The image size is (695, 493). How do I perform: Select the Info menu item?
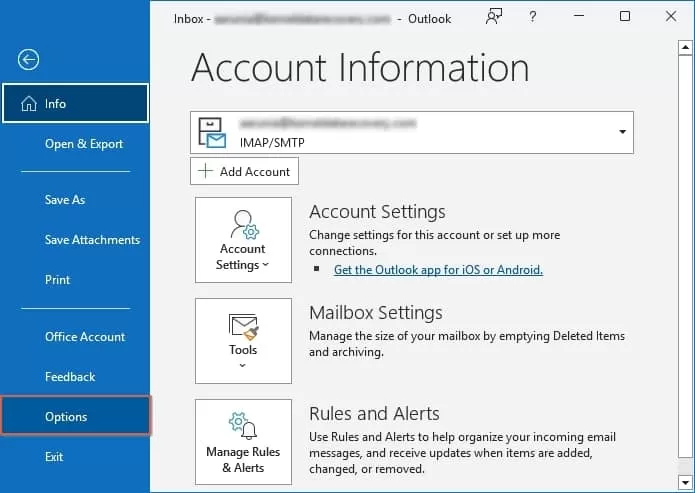75,103
